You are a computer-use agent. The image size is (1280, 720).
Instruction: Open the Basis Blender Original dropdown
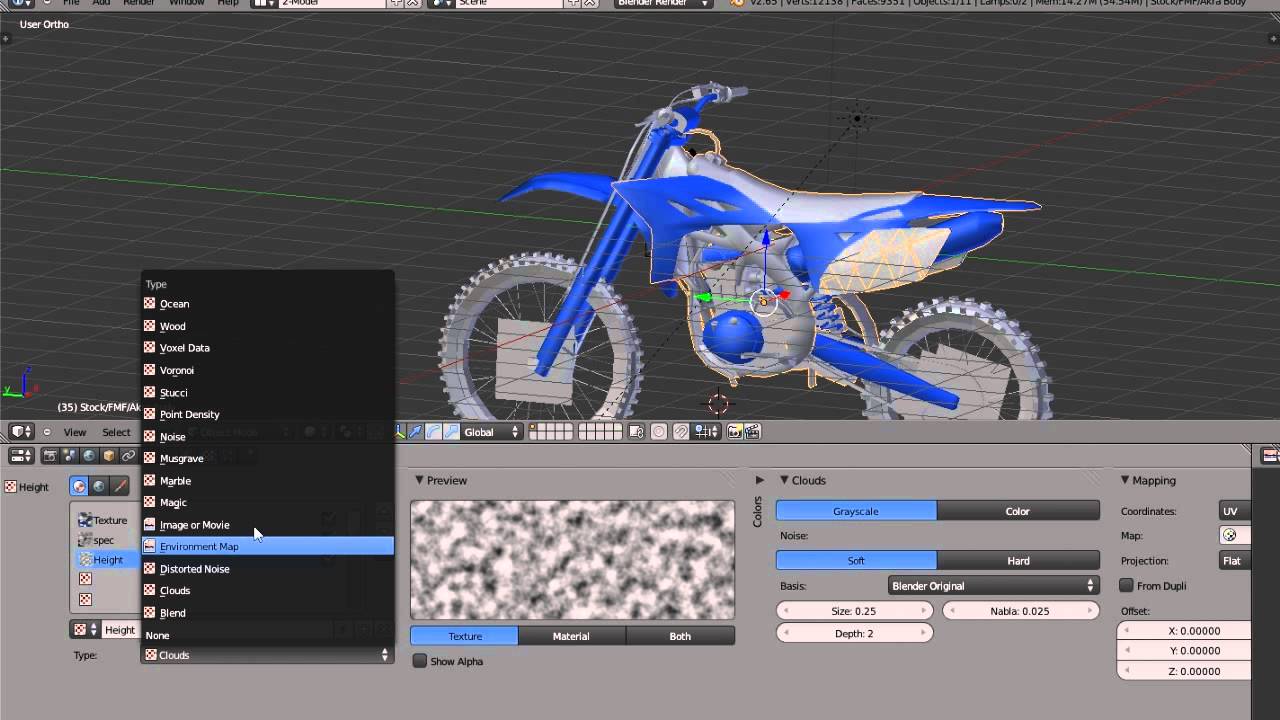click(x=993, y=586)
